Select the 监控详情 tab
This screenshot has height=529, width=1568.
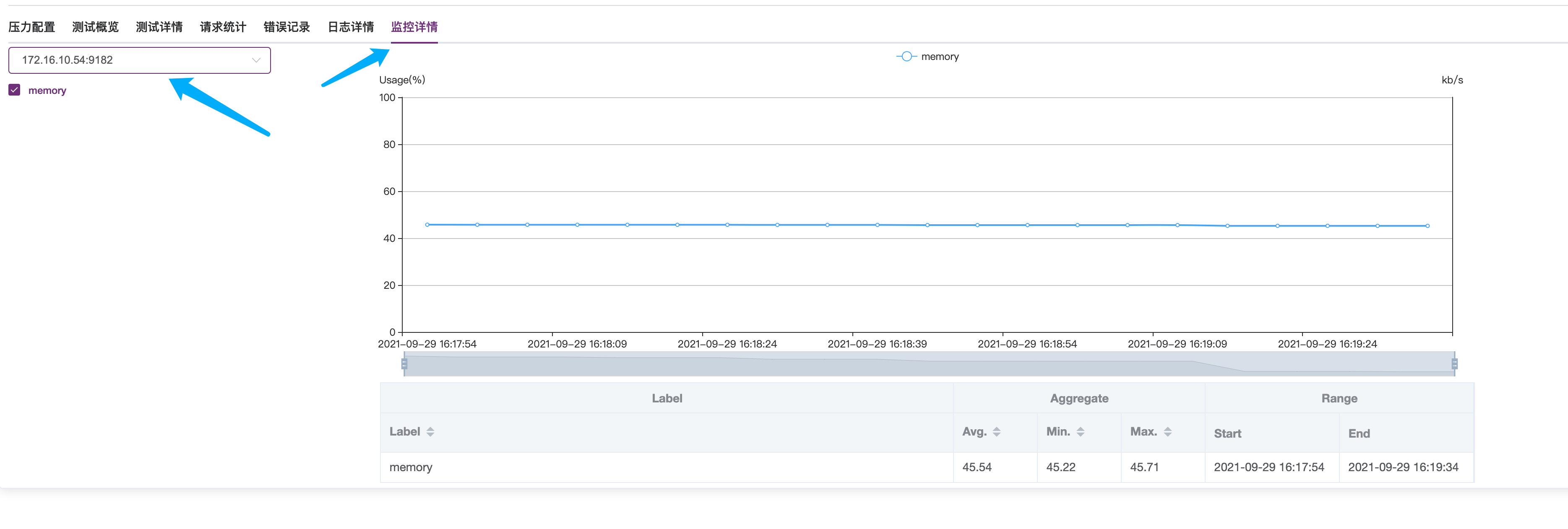[x=414, y=27]
